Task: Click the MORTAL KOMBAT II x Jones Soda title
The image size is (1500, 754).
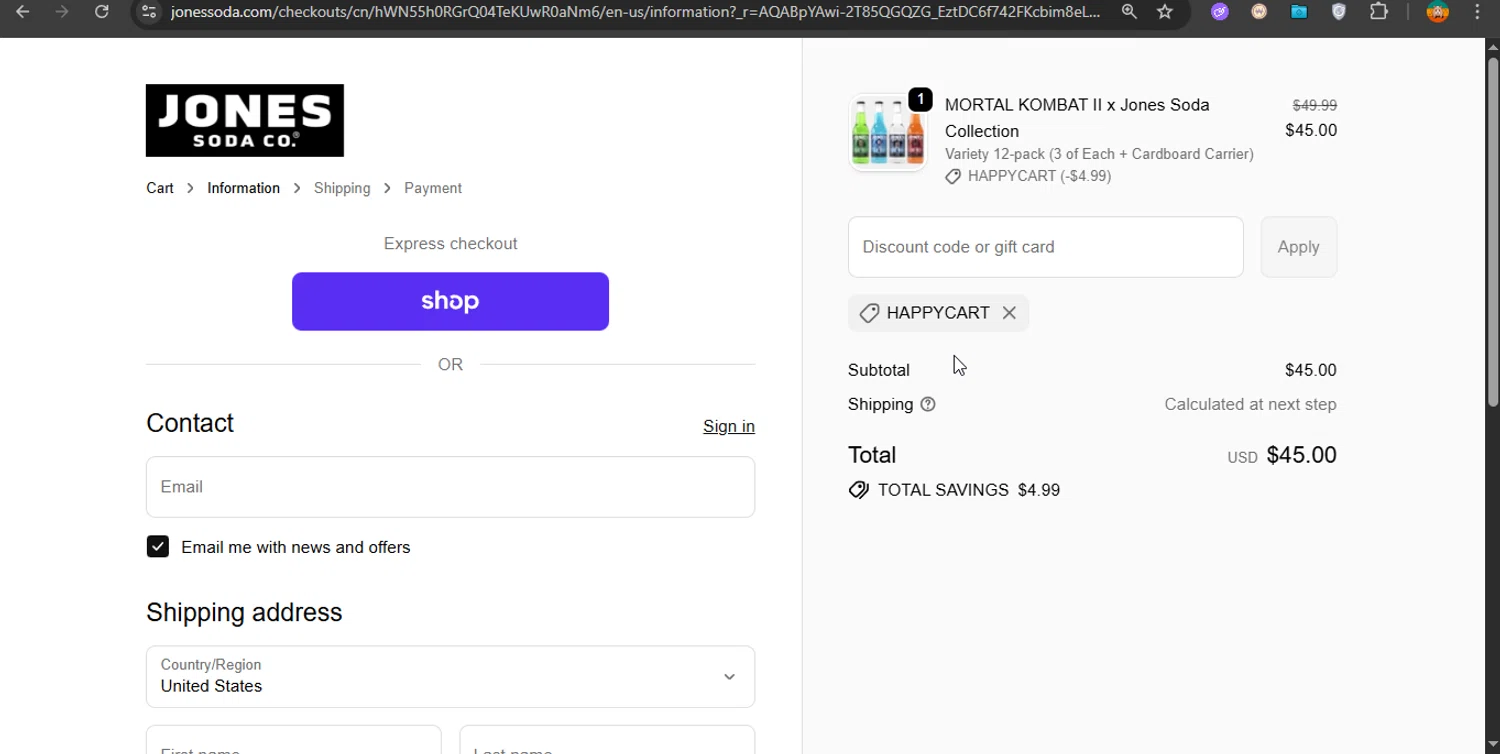Action: [1077, 118]
